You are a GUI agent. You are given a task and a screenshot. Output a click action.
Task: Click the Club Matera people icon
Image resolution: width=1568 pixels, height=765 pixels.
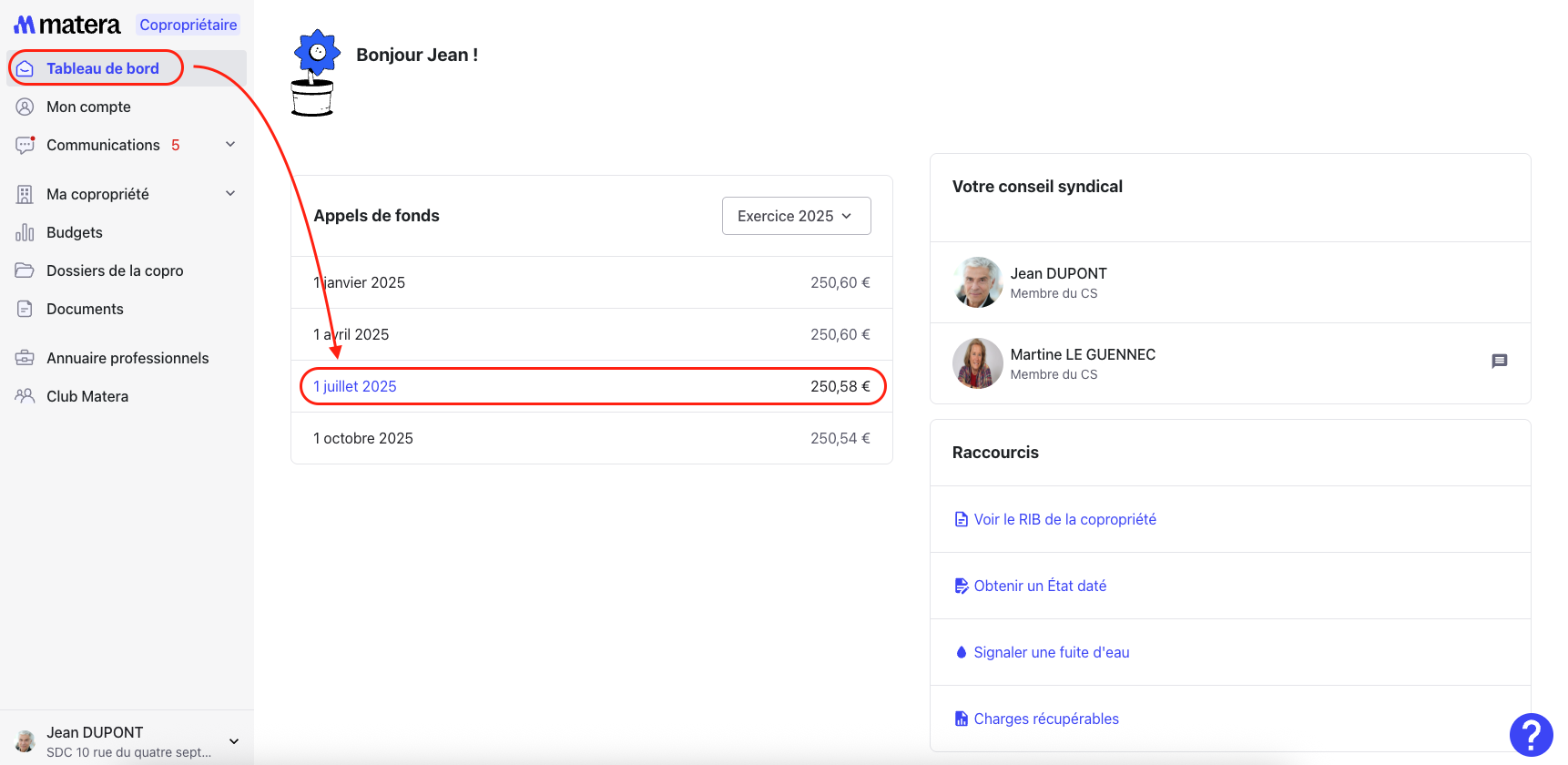click(25, 396)
